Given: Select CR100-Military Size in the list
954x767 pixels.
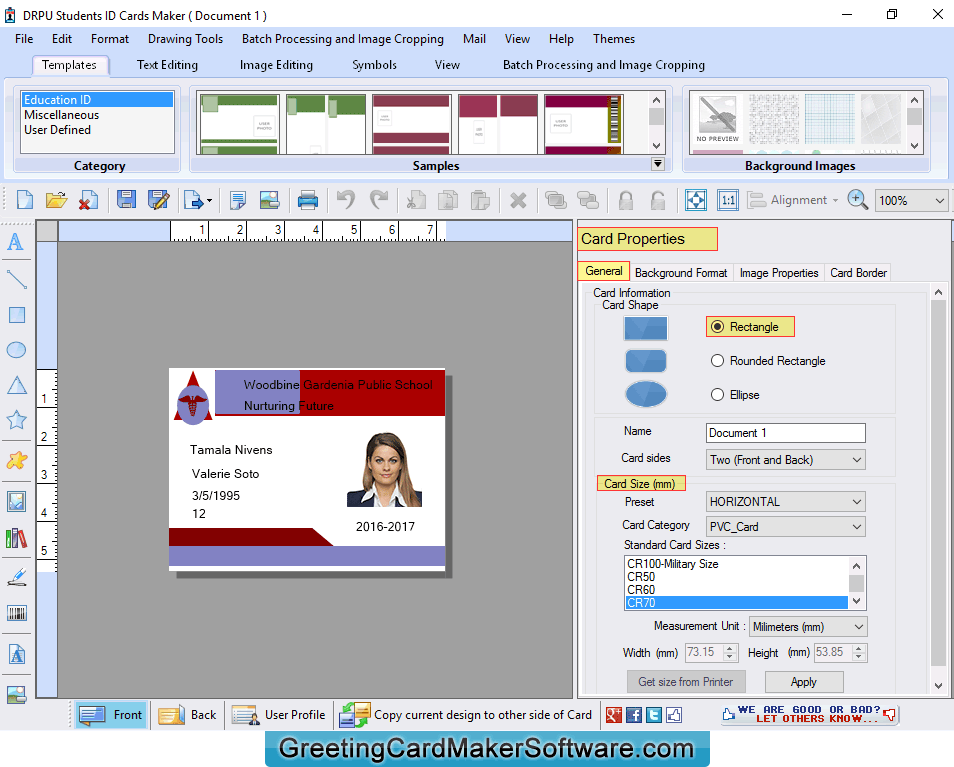Looking at the screenshot, I should tap(673, 564).
